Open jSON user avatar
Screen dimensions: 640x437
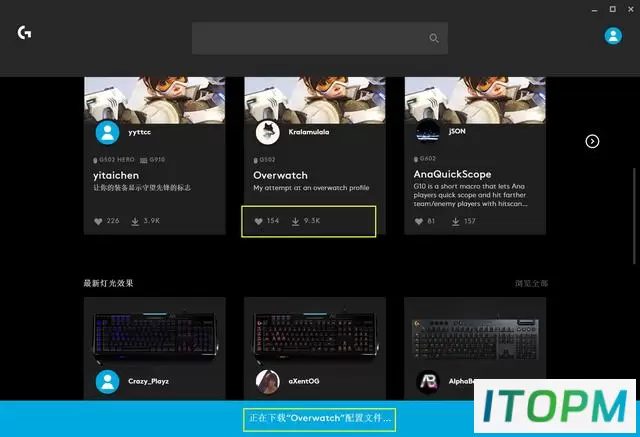[x=427, y=131]
